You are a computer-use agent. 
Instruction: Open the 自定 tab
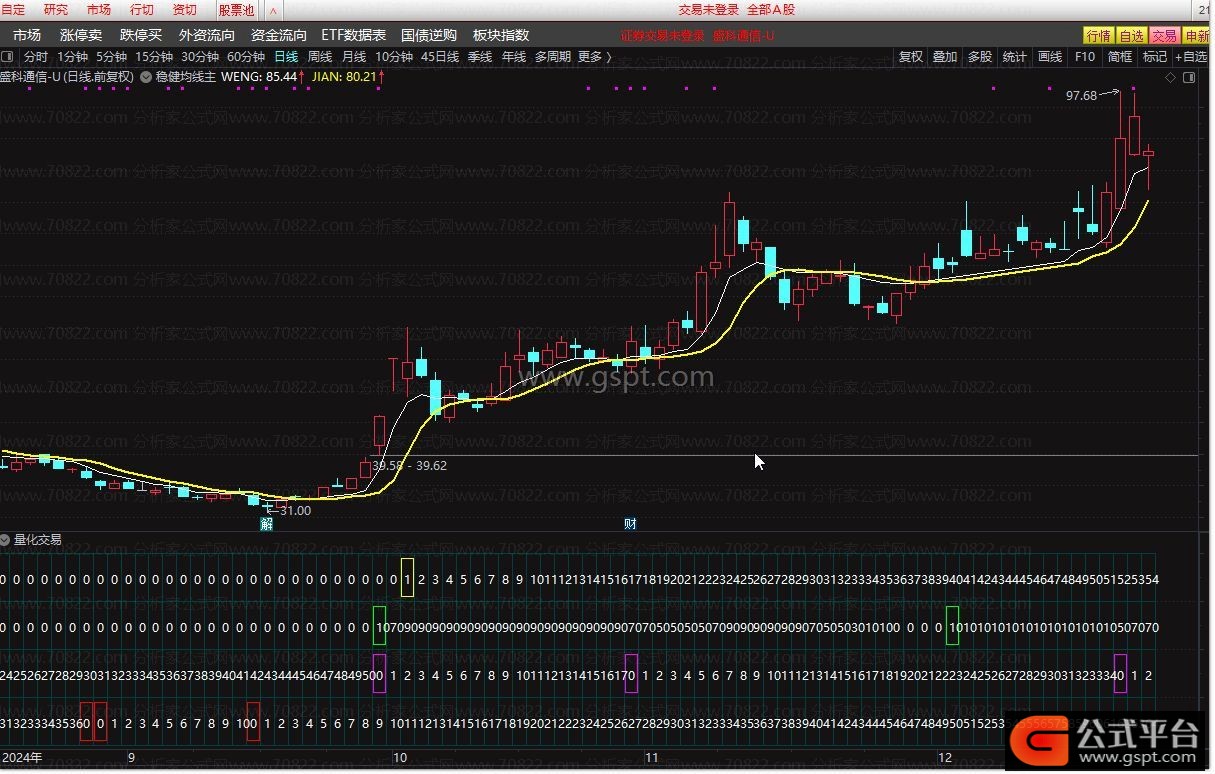pyautogui.click(x=13, y=10)
